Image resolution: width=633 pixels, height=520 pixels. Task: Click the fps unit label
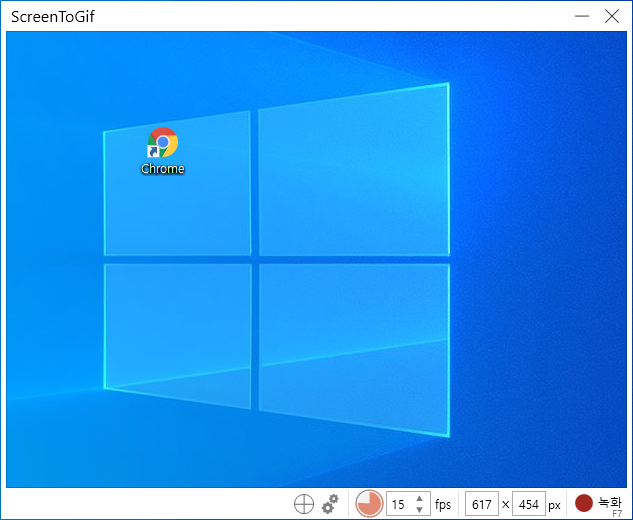443,504
